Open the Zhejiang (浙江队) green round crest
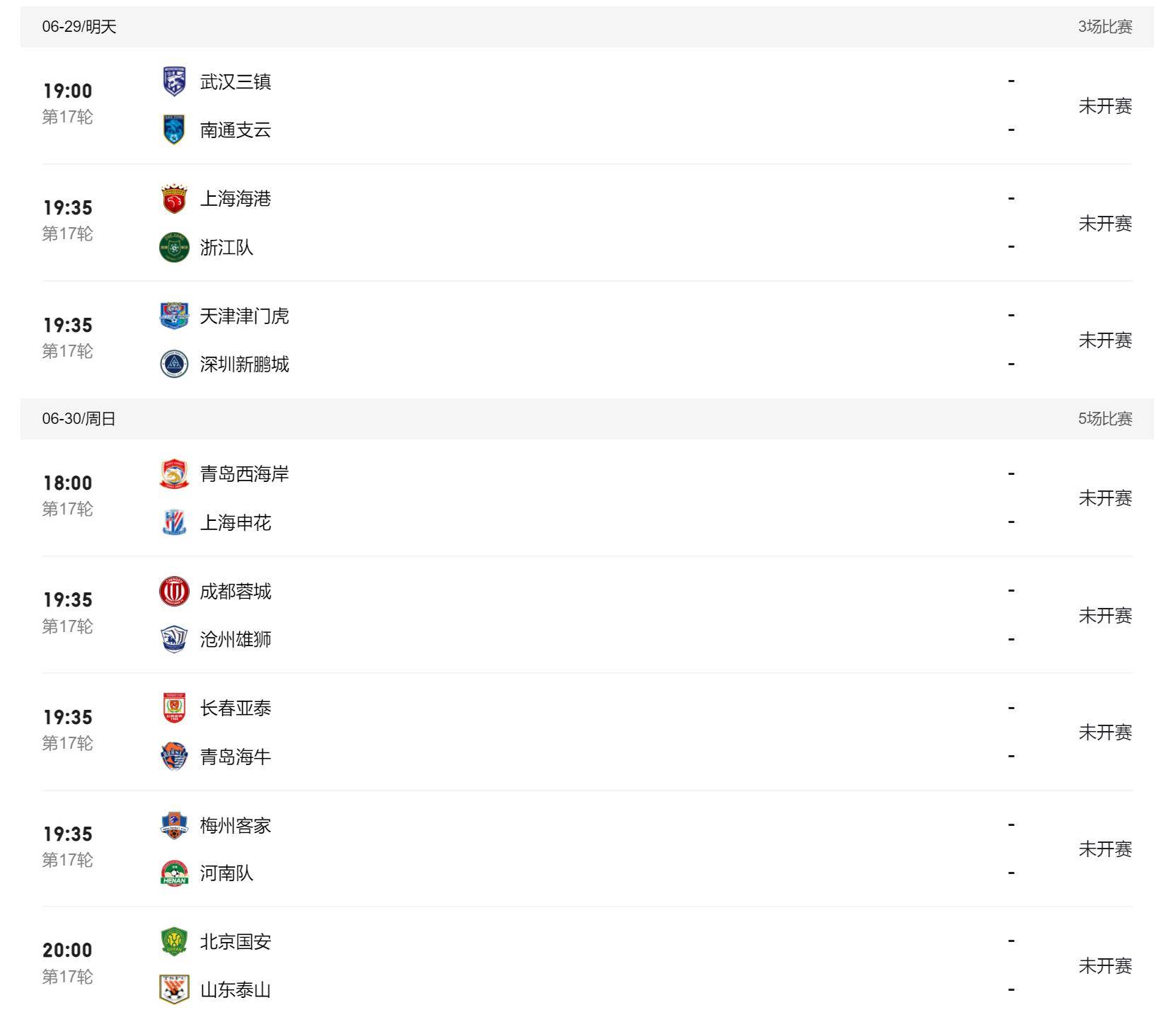Screen dimensions: 1176x1017 [174, 247]
